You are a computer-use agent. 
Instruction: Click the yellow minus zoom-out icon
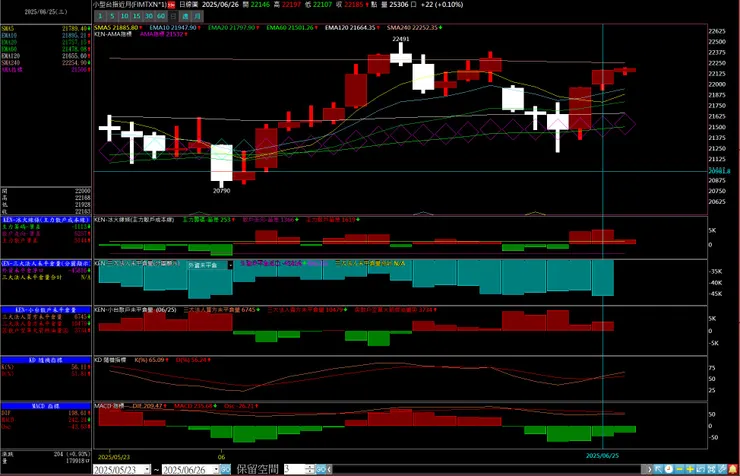680,469
